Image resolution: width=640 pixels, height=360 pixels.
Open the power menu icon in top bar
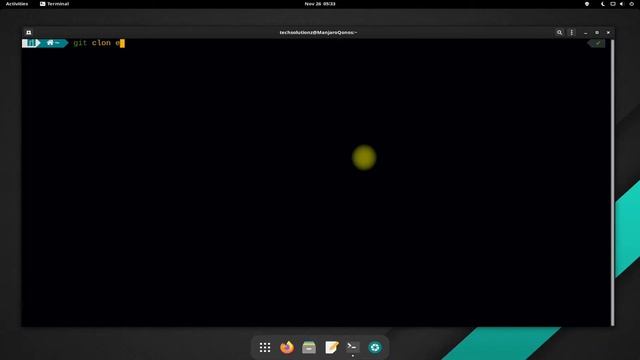coord(631,4)
